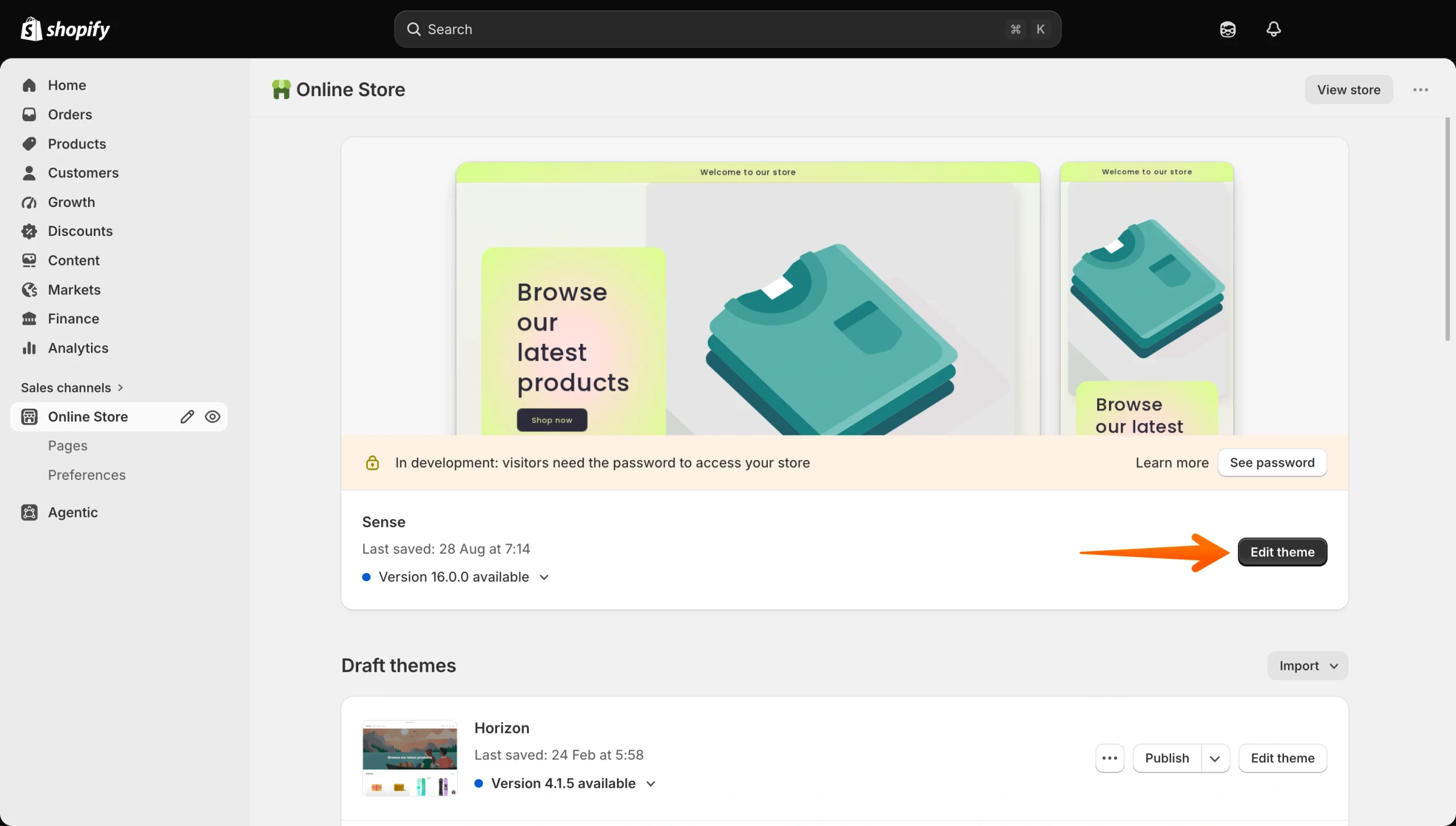Click the Horizon theme name
The height and width of the screenshot is (826, 1456).
502,728
